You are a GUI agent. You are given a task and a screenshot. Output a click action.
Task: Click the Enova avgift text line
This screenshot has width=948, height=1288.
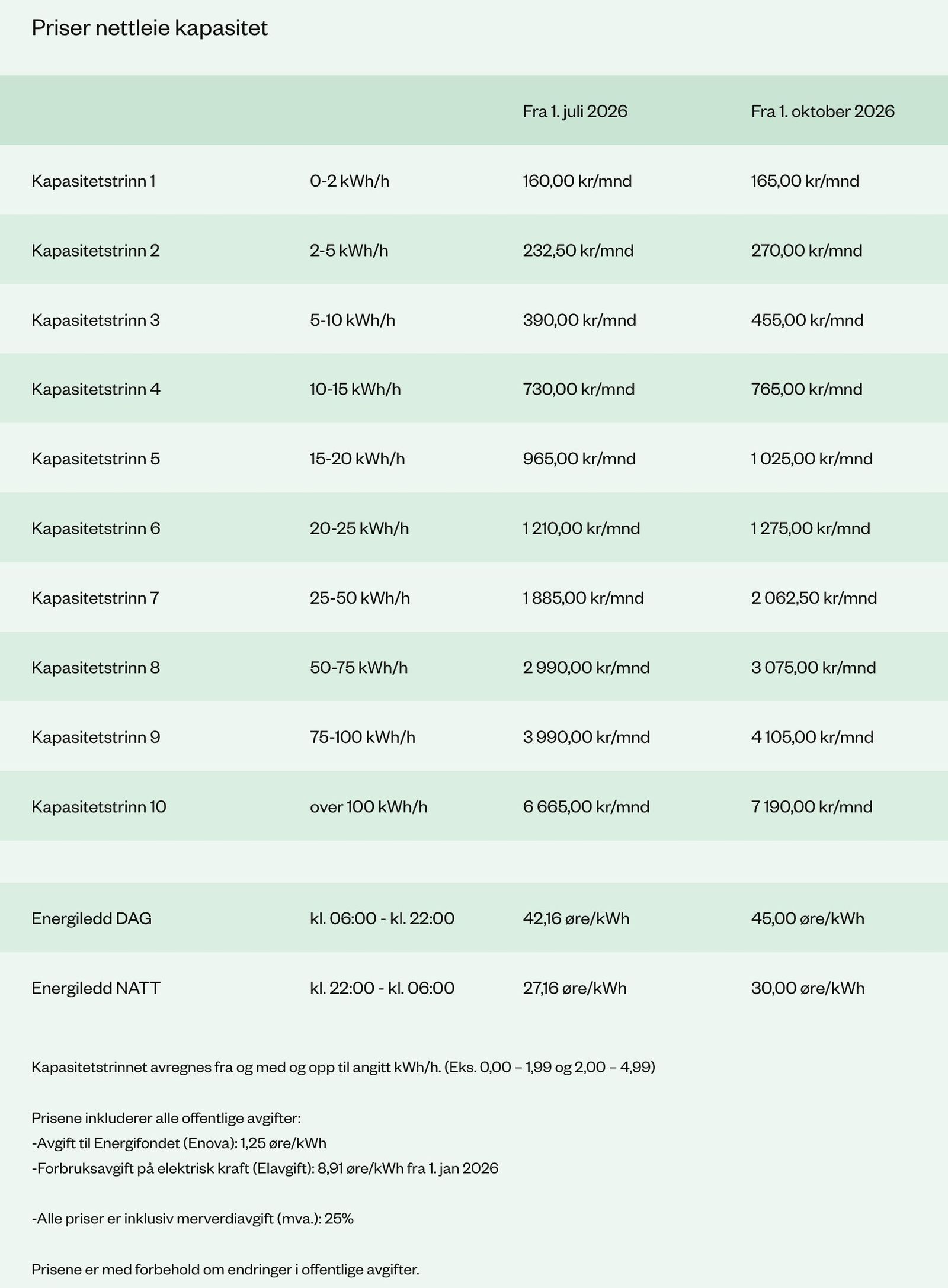point(179,1143)
